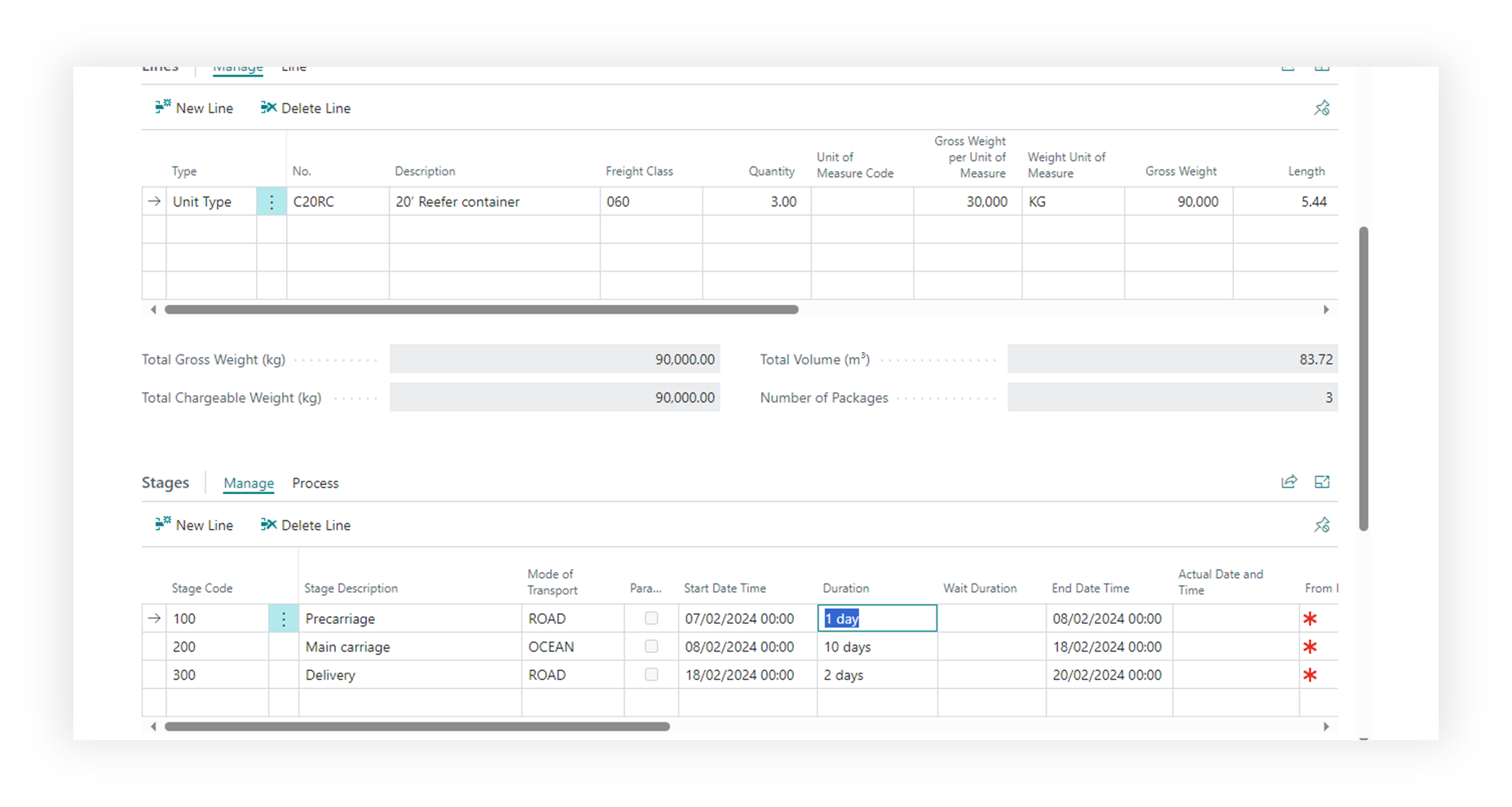Click the Duration field for the Precarriage stage
This screenshot has width=1512, height=807.
tap(876, 619)
